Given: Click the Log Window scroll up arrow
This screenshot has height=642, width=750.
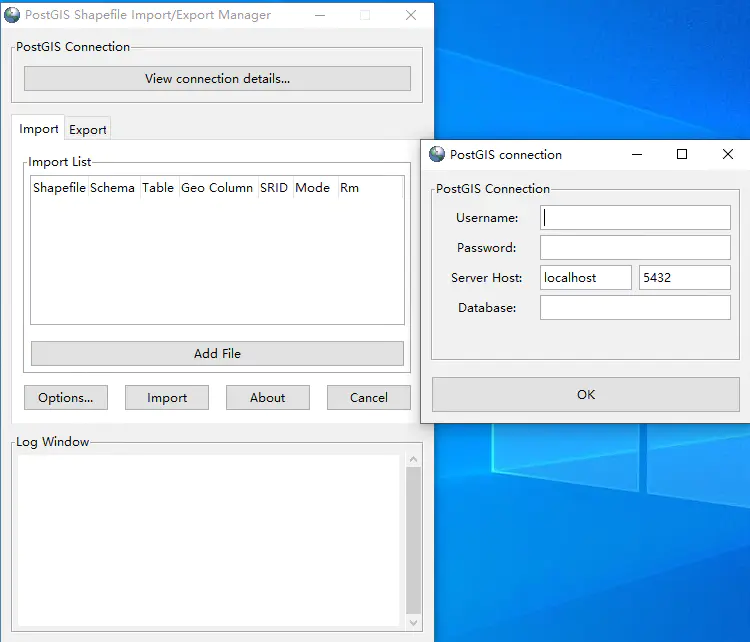Looking at the screenshot, I should coord(413,460).
